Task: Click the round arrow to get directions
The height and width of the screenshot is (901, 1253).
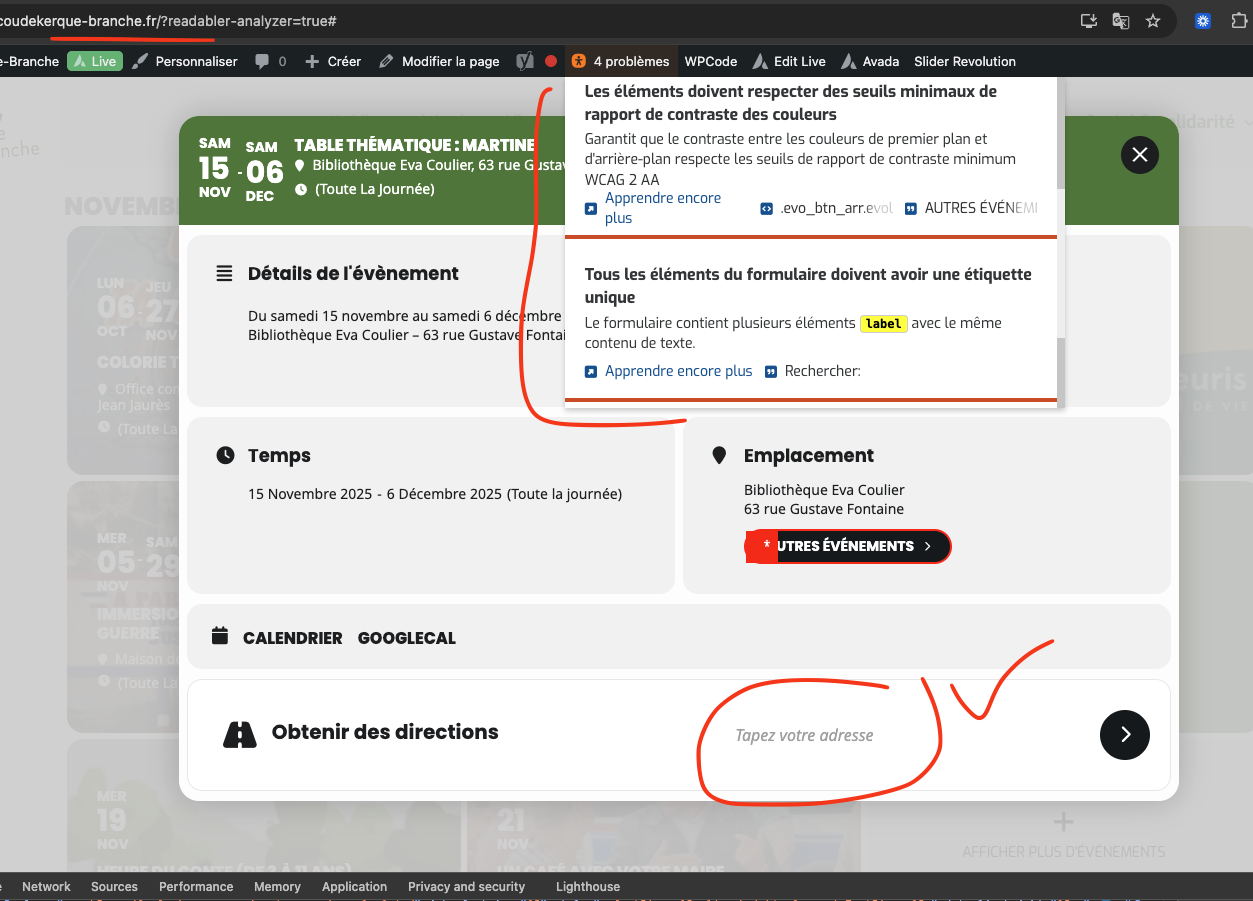Action: coord(1124,735)
